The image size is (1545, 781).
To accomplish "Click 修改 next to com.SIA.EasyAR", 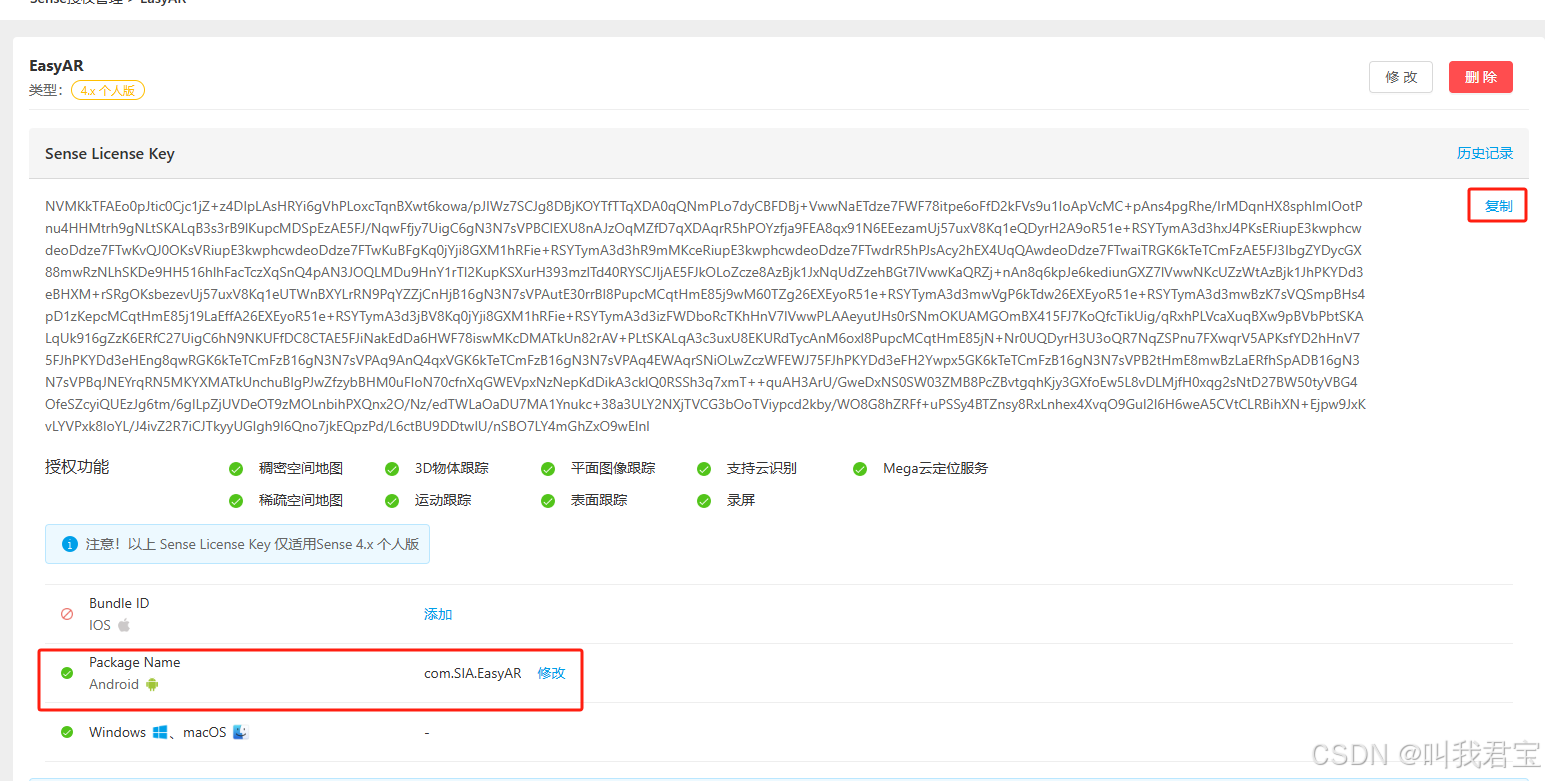I will pos(551,673).
